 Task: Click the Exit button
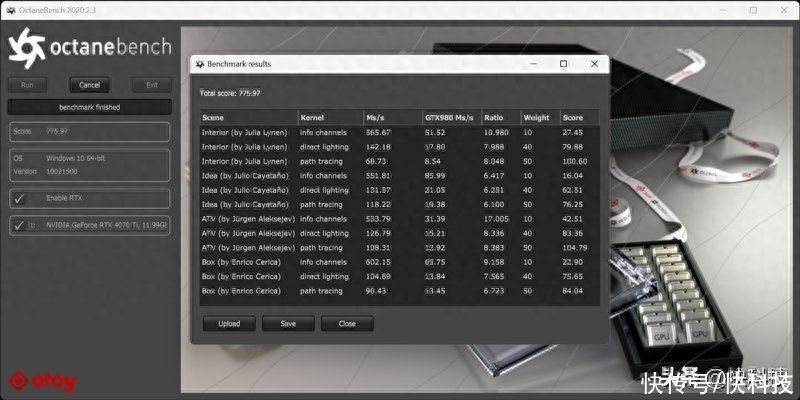[x=152, y=85]
